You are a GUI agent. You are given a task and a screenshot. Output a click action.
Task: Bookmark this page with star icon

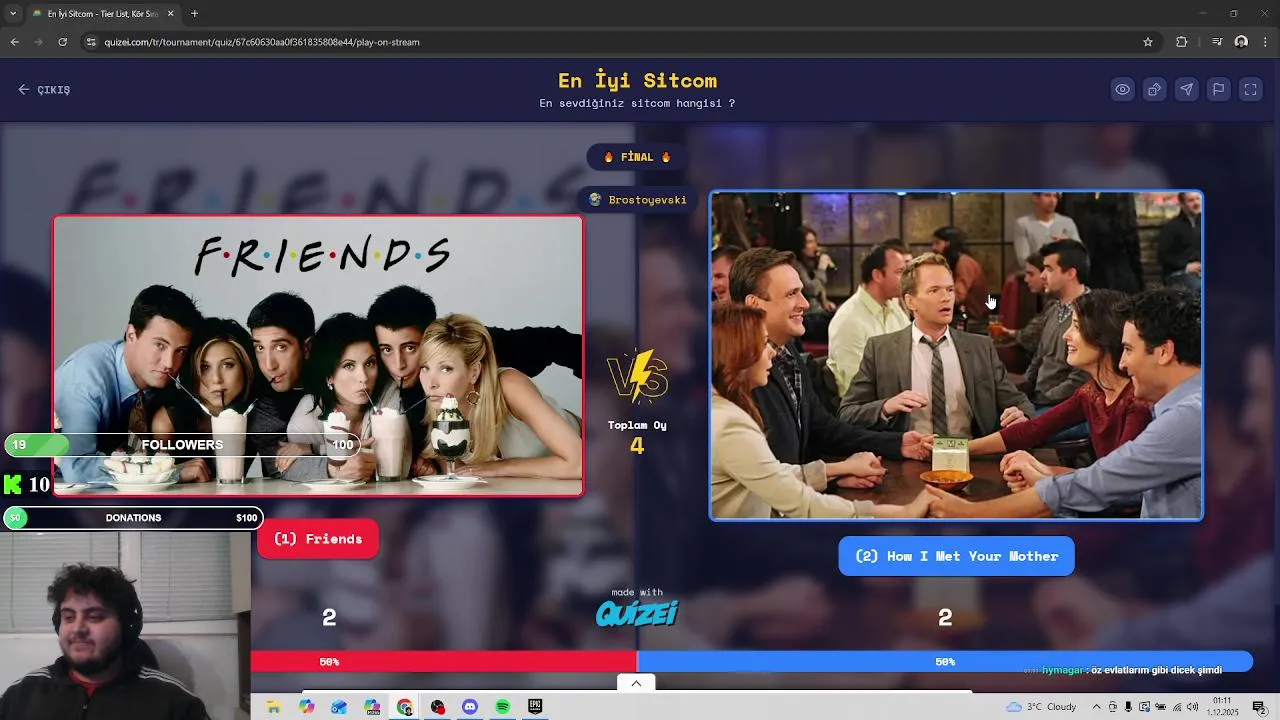(x=1148, y=42)
